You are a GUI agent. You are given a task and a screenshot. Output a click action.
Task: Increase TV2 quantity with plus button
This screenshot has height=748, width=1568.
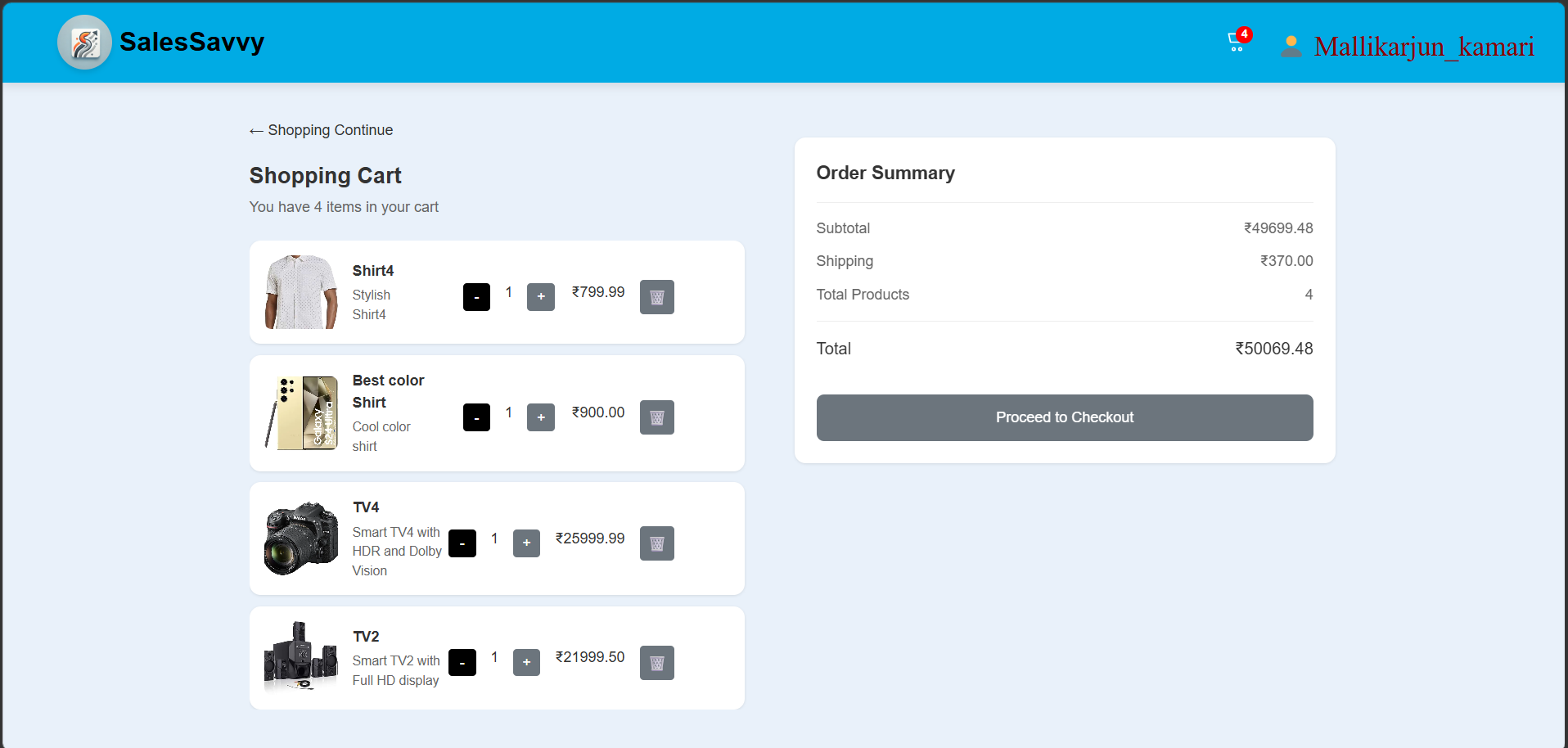(526, 663)
